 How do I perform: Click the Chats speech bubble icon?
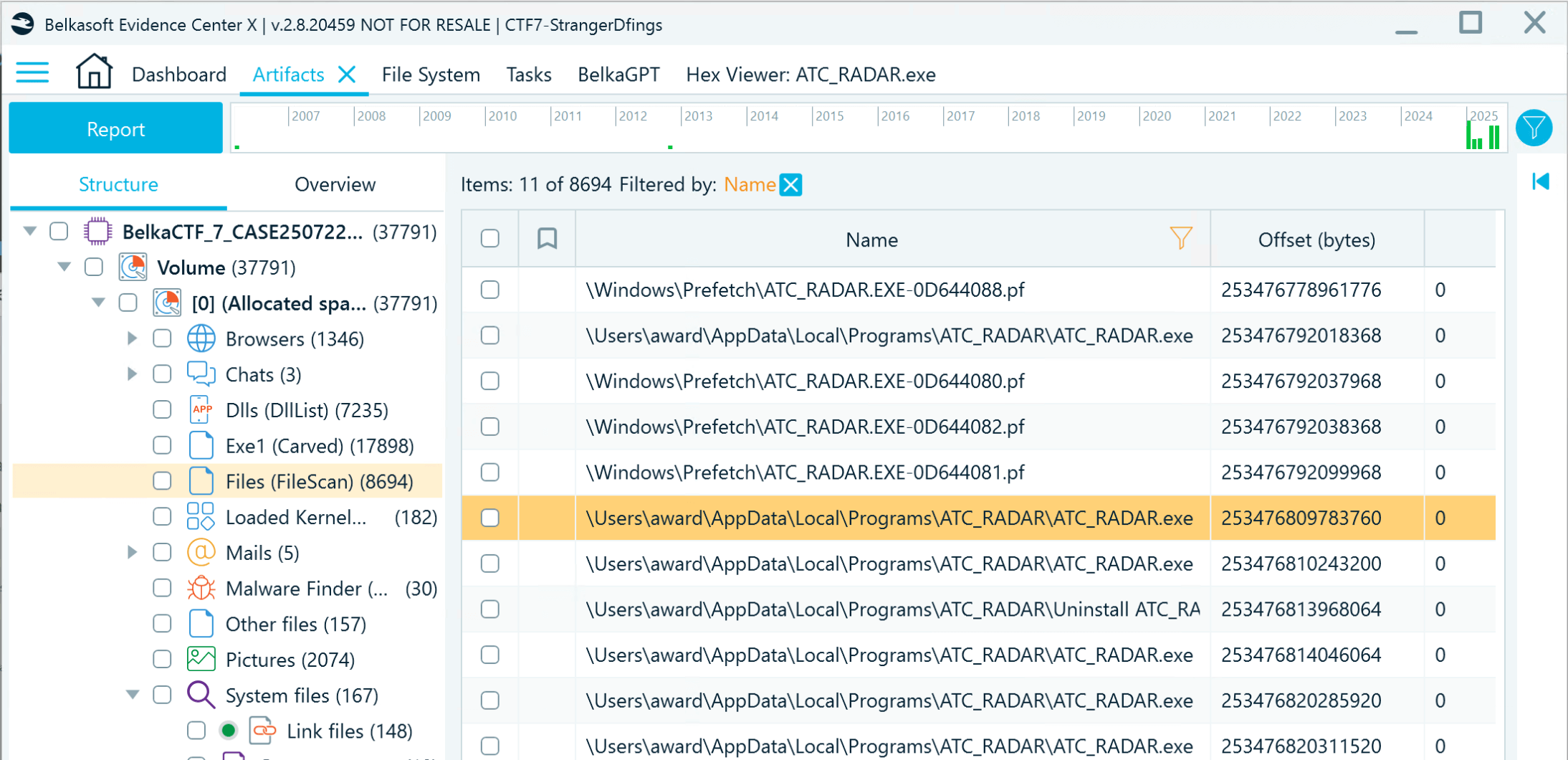pos(201,374)
